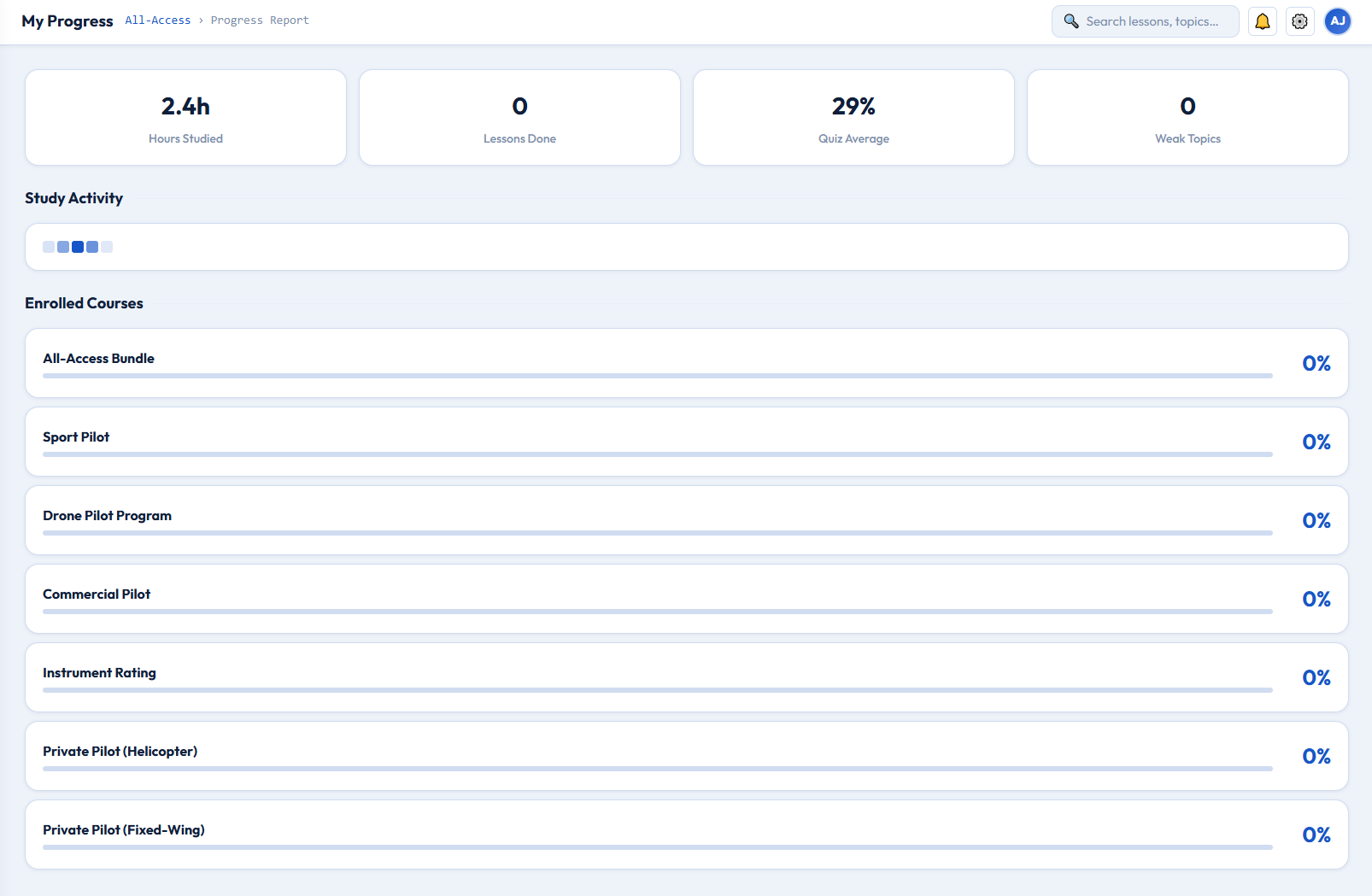
Task: Open the All-Access breadcrumb link
Action: (x=157, y=20)
